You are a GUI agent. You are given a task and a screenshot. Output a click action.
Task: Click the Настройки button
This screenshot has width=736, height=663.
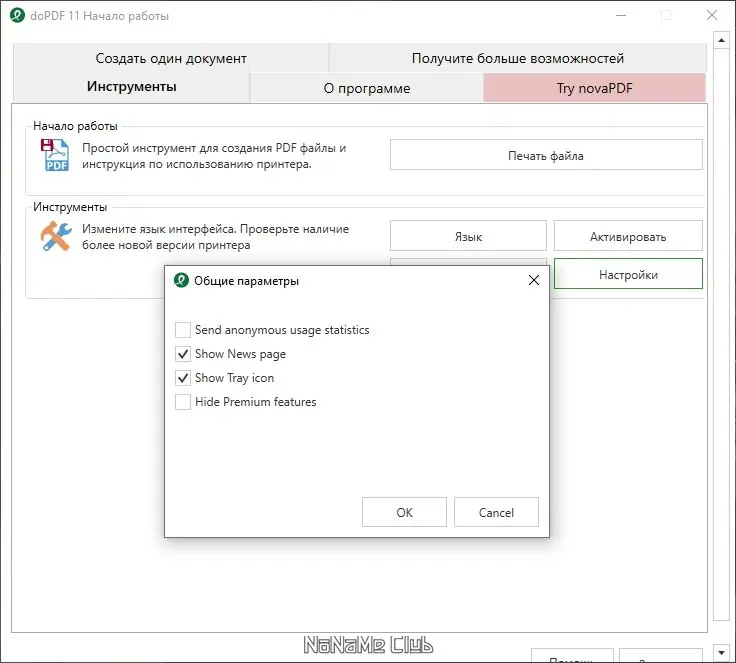click(x=628, y=274)
